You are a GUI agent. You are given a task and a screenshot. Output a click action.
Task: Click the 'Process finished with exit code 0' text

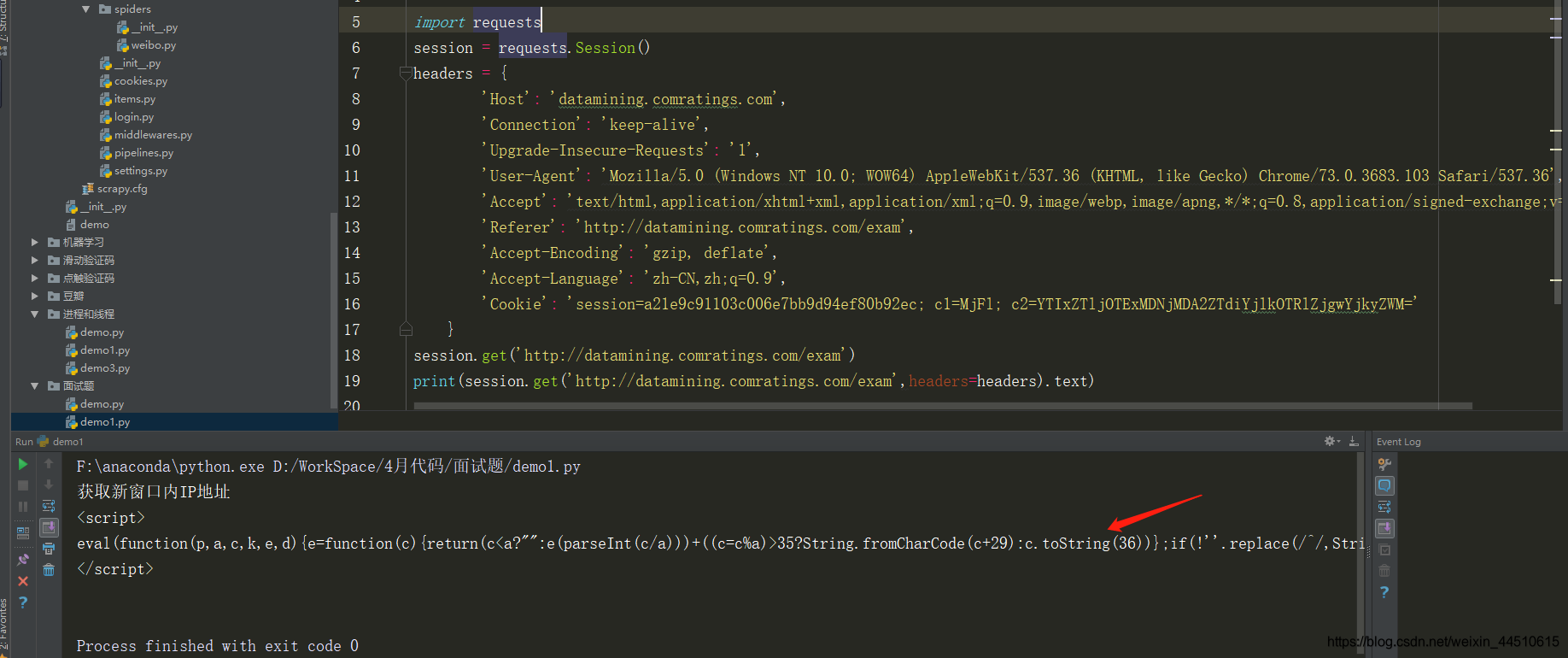[218, 646]
